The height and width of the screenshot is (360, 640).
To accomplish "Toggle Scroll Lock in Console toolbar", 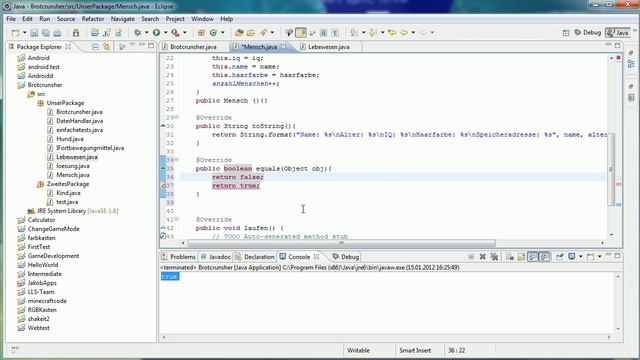I will coord(521,257).
